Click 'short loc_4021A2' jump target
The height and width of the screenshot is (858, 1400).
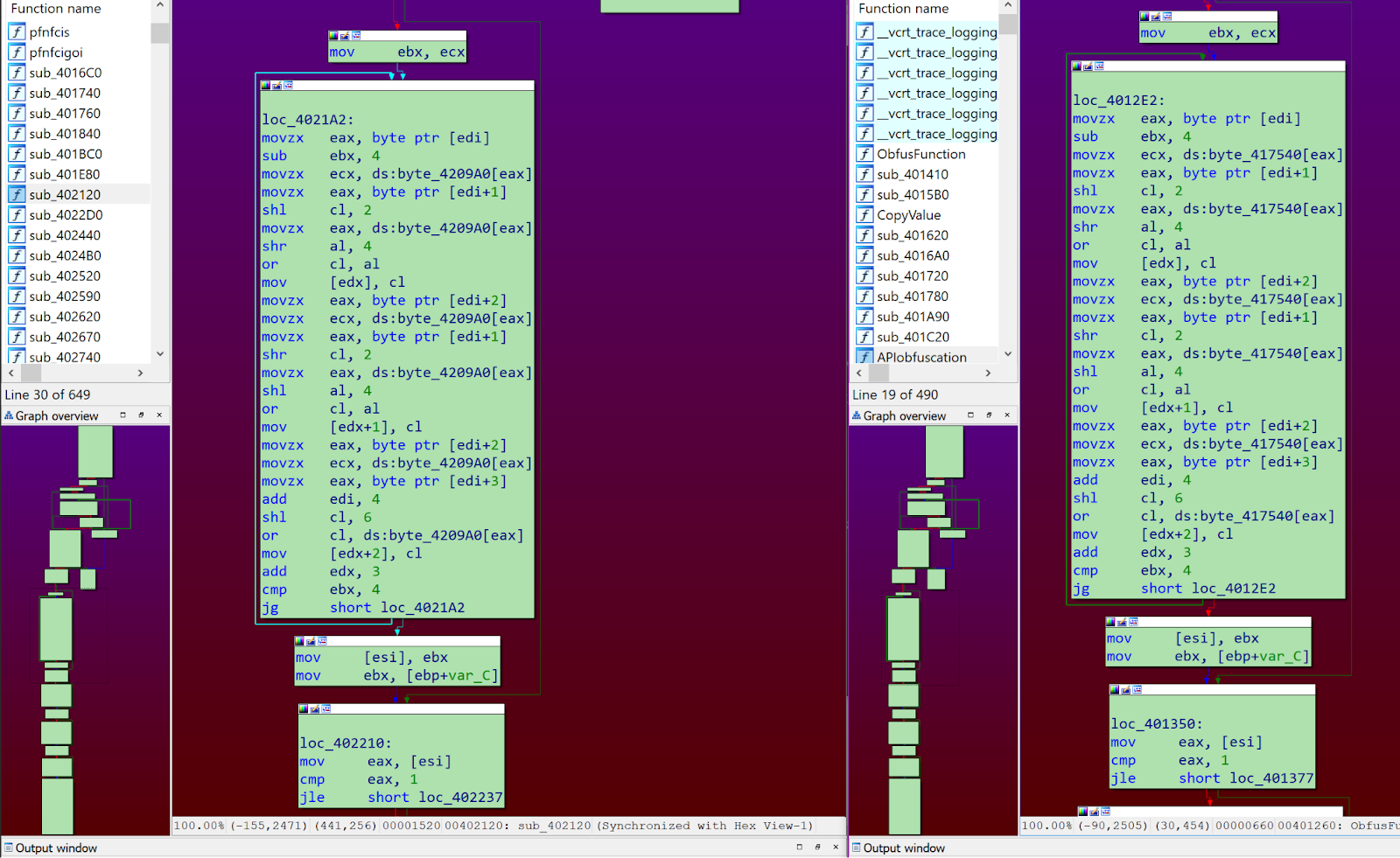coord(397,608)
